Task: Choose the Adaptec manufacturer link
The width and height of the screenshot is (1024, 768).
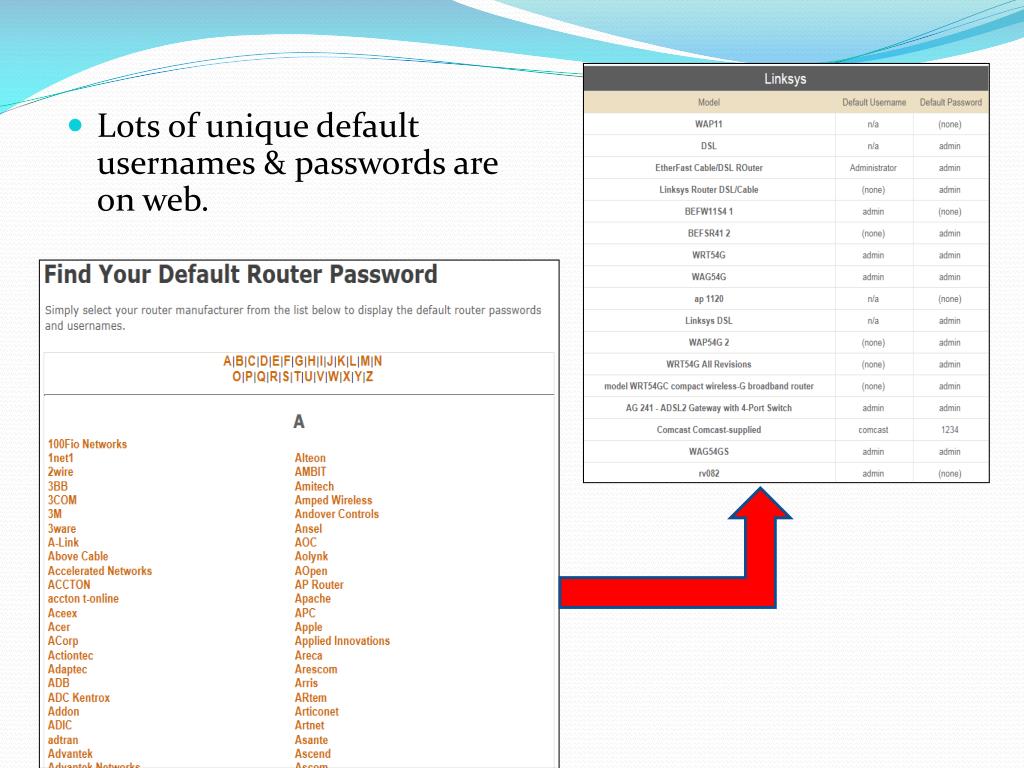Action: [67, 669]
